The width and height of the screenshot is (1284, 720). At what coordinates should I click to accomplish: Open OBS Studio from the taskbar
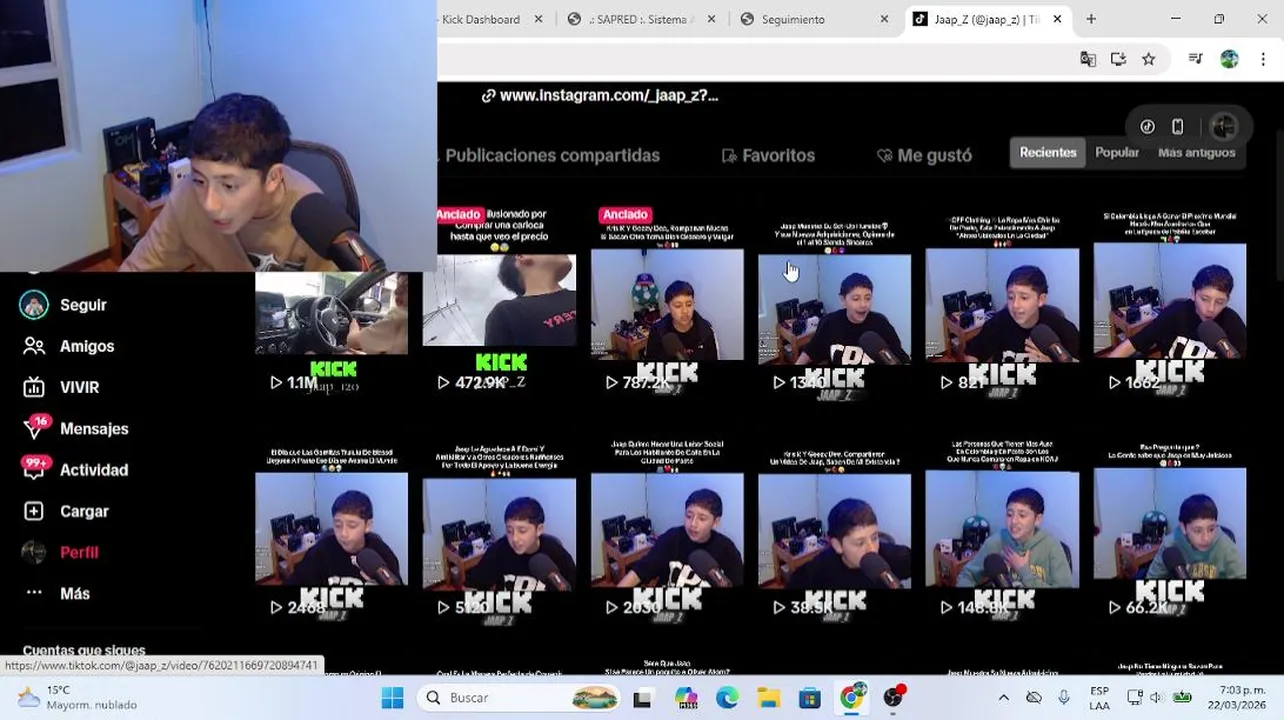(x=893, y=698)
